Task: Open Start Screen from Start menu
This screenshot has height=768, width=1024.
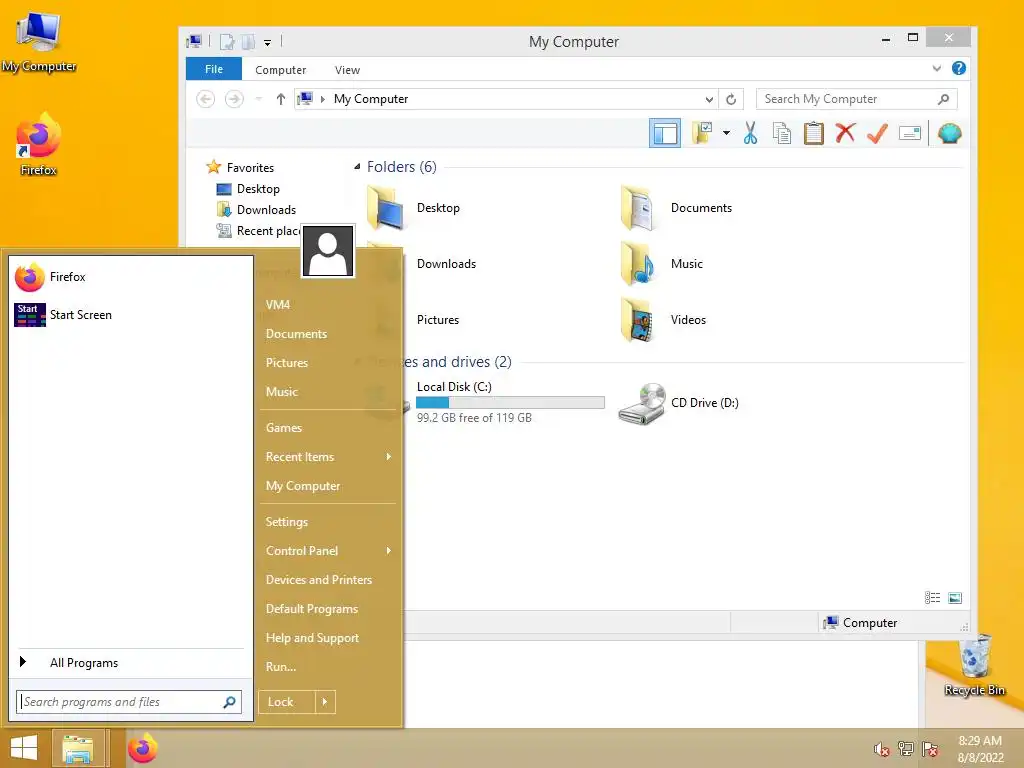Action: pyautogui.click(x=131, y=315)
